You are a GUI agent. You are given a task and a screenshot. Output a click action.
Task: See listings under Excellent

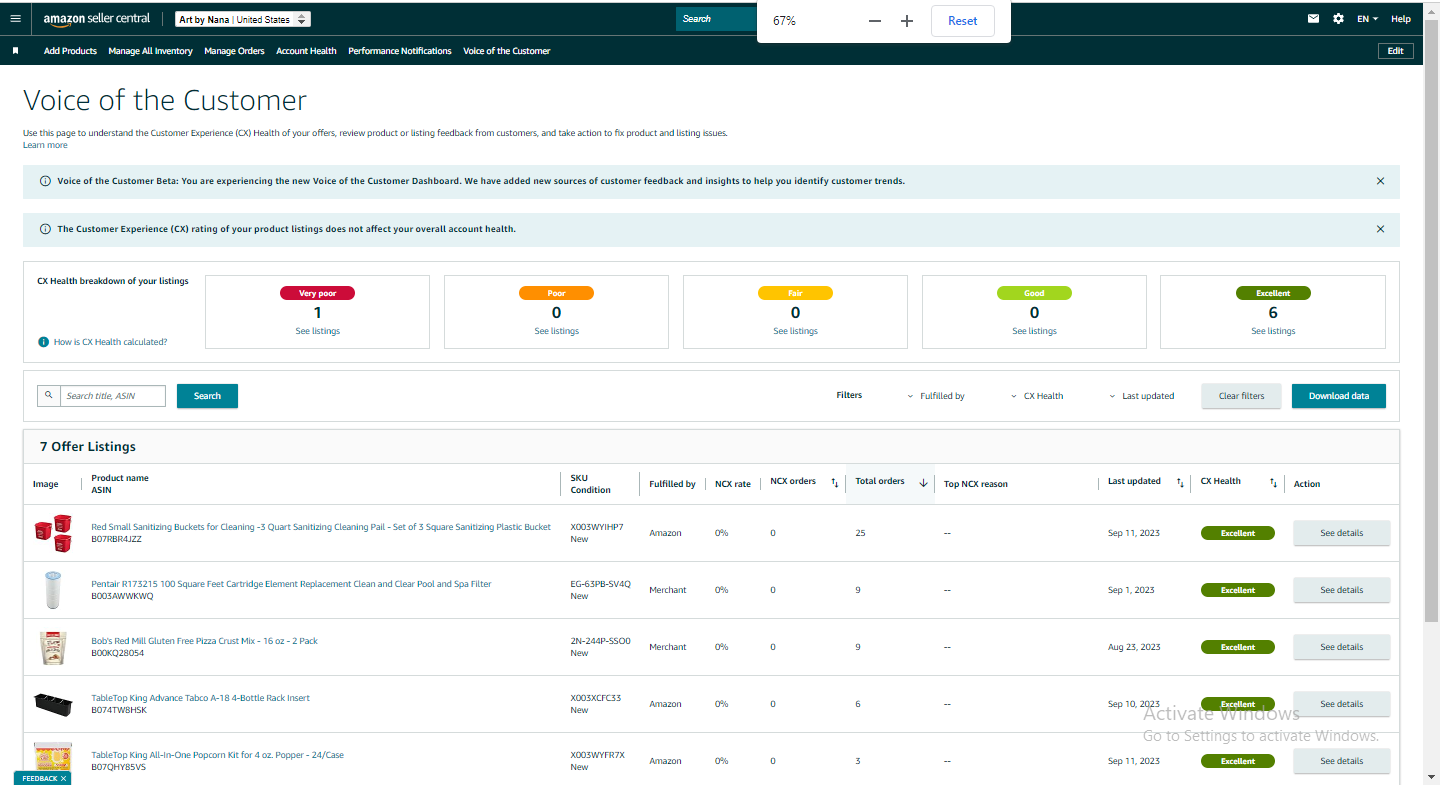tap(1273, 331)
